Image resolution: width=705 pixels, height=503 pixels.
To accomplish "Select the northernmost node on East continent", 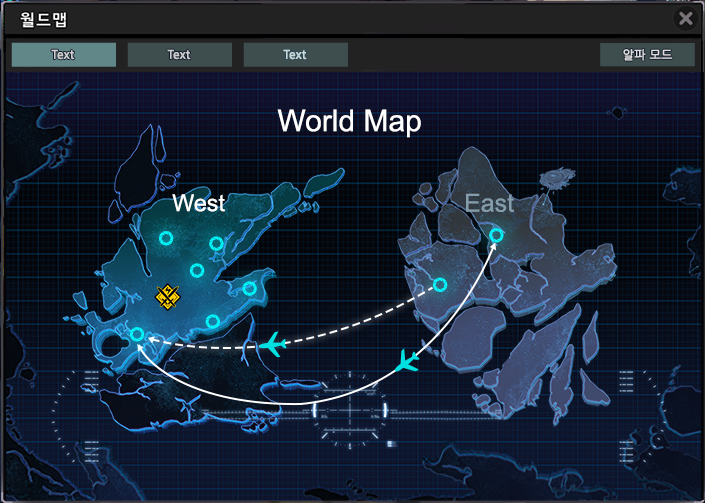I will pos(496,235).
